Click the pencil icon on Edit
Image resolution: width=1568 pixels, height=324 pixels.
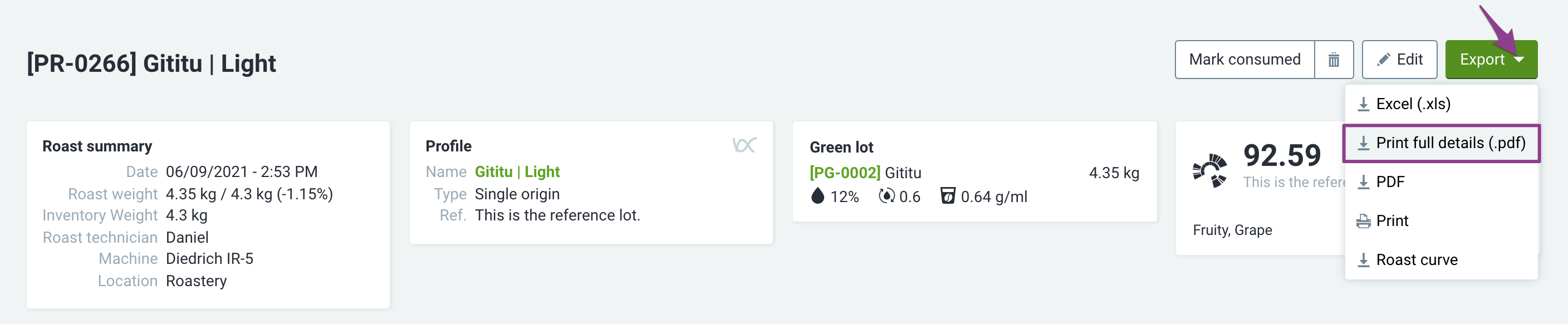(1384, 59)
